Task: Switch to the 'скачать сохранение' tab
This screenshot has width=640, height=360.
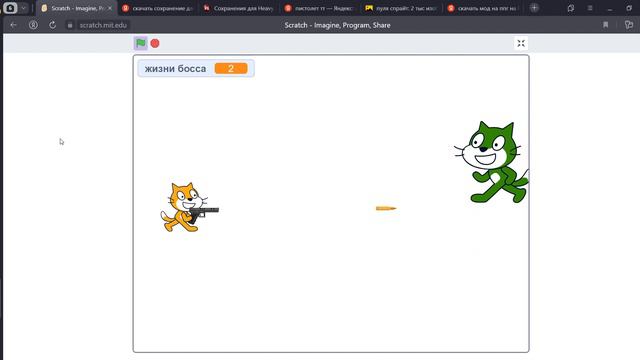Action: pos(158,8)
